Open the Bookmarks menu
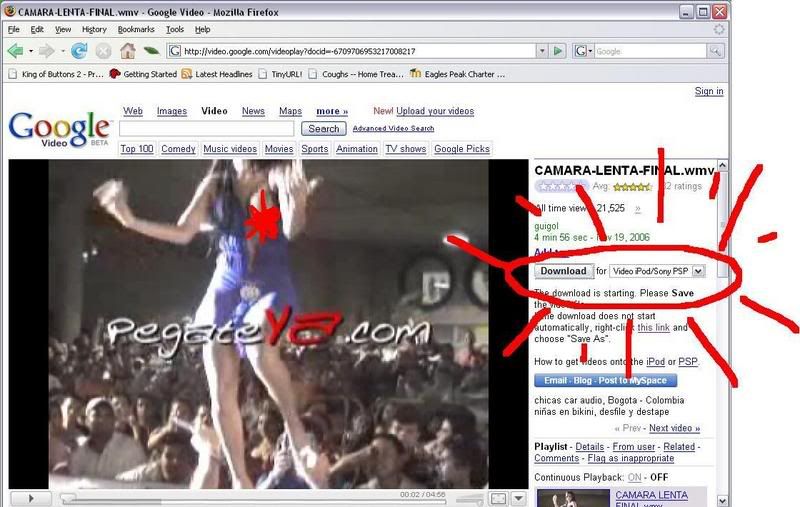 click(136, 30)
